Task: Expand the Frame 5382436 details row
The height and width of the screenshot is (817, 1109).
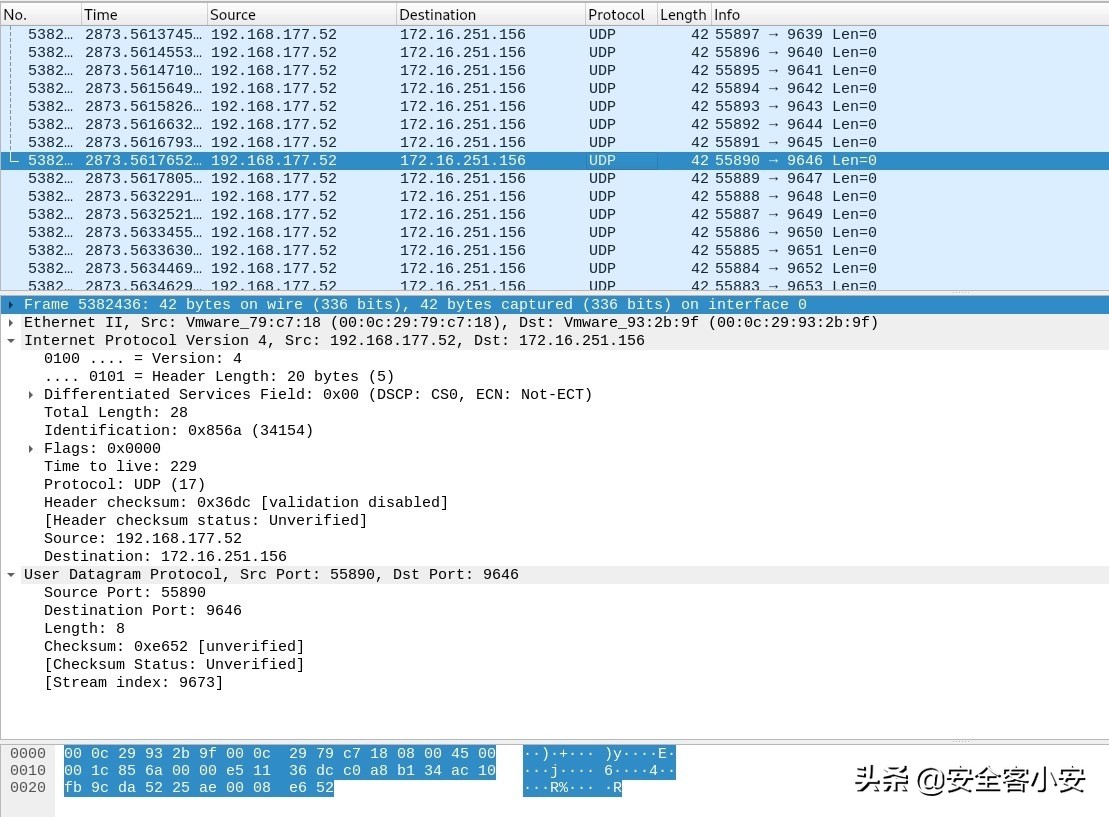Action: coord(11,305)
